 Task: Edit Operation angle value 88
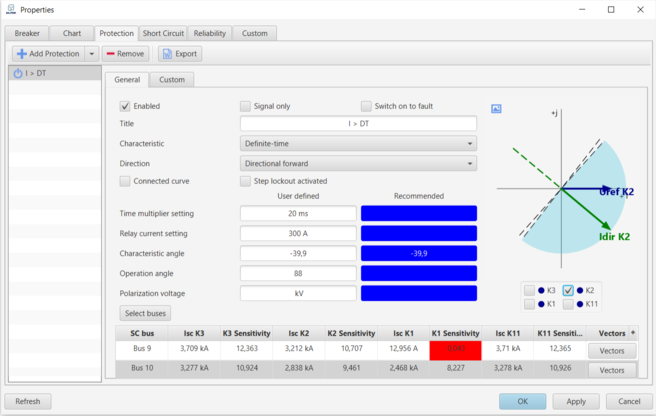(298, 273)
